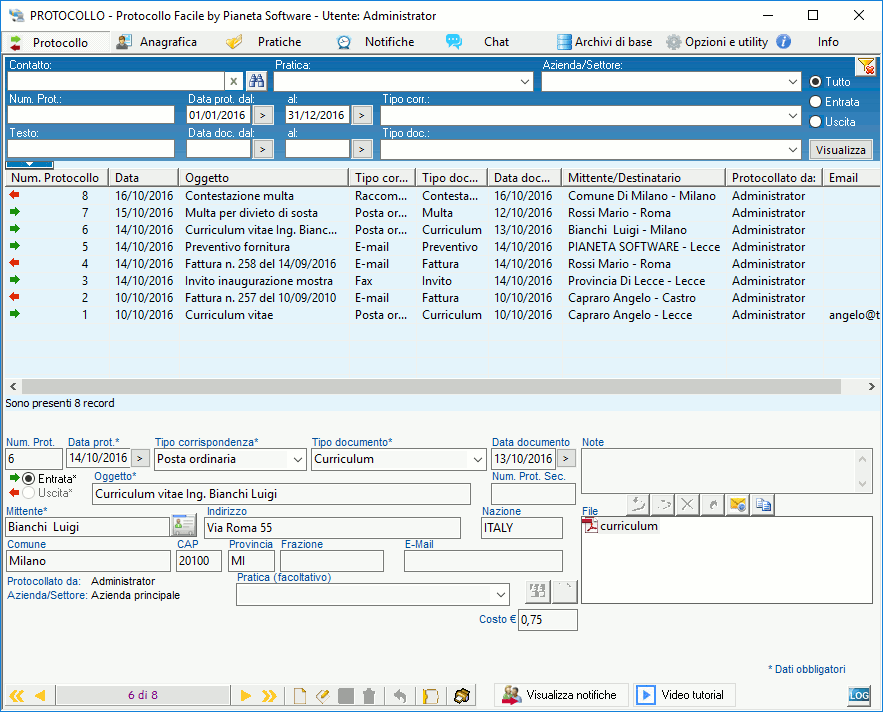Expand the Tipo corrispondenza dropdown showing Posta ordinaria
Screen dimensions: 883x712
click(x=296, y=459)
